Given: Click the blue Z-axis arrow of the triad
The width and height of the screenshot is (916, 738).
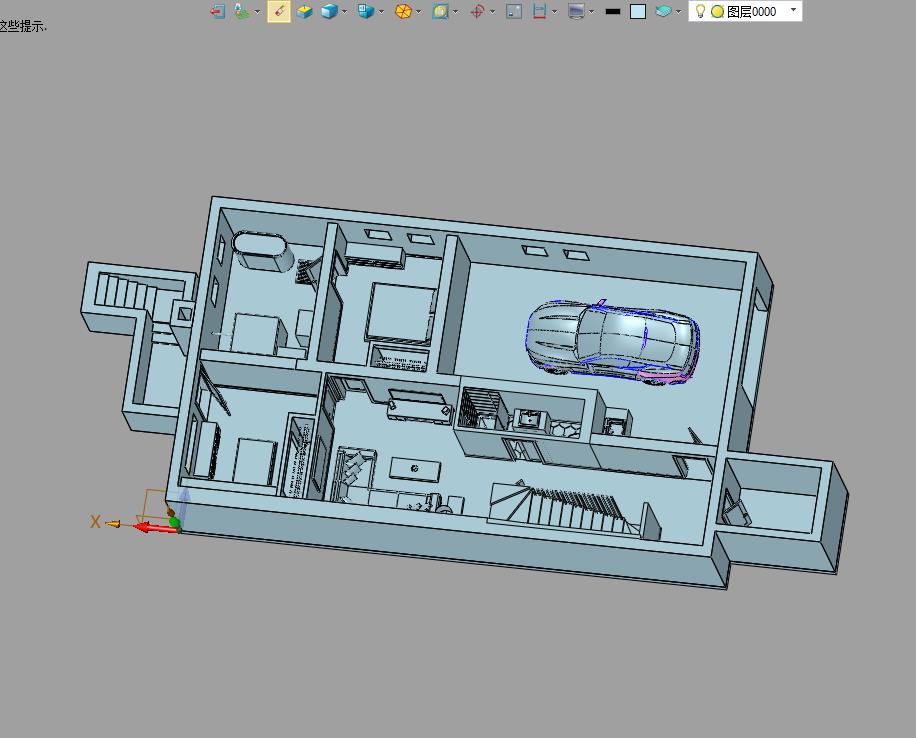Looking at the screenshot, I should tap(183, 505).
